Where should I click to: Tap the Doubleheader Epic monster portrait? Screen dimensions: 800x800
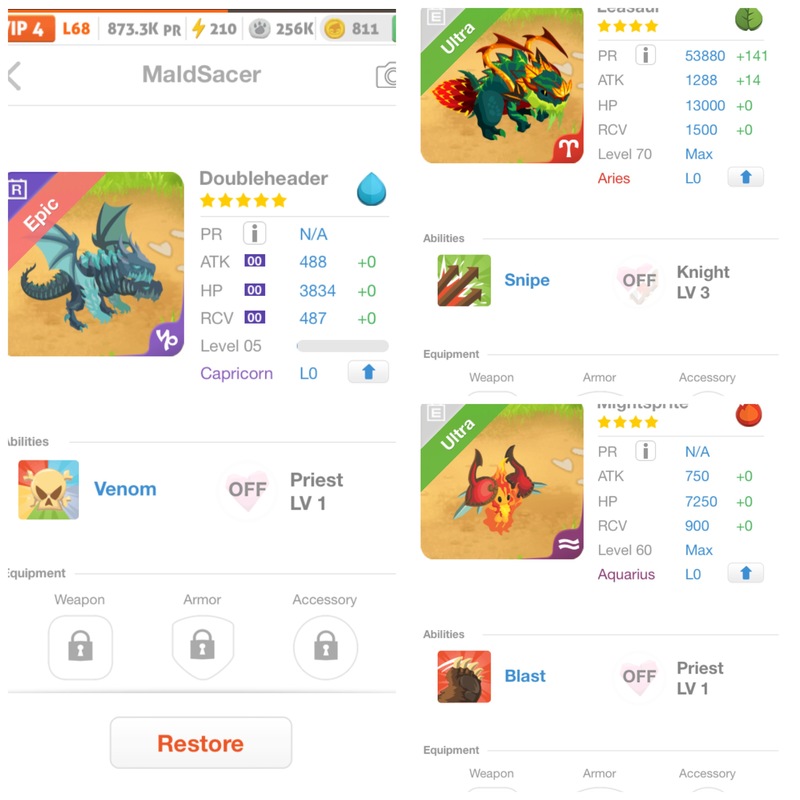pos(96,264)
